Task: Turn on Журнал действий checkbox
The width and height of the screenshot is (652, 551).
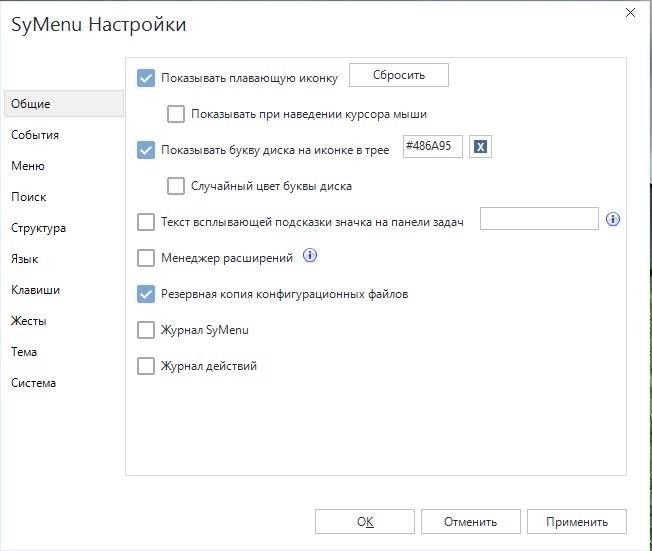Action: click(146, 366)
